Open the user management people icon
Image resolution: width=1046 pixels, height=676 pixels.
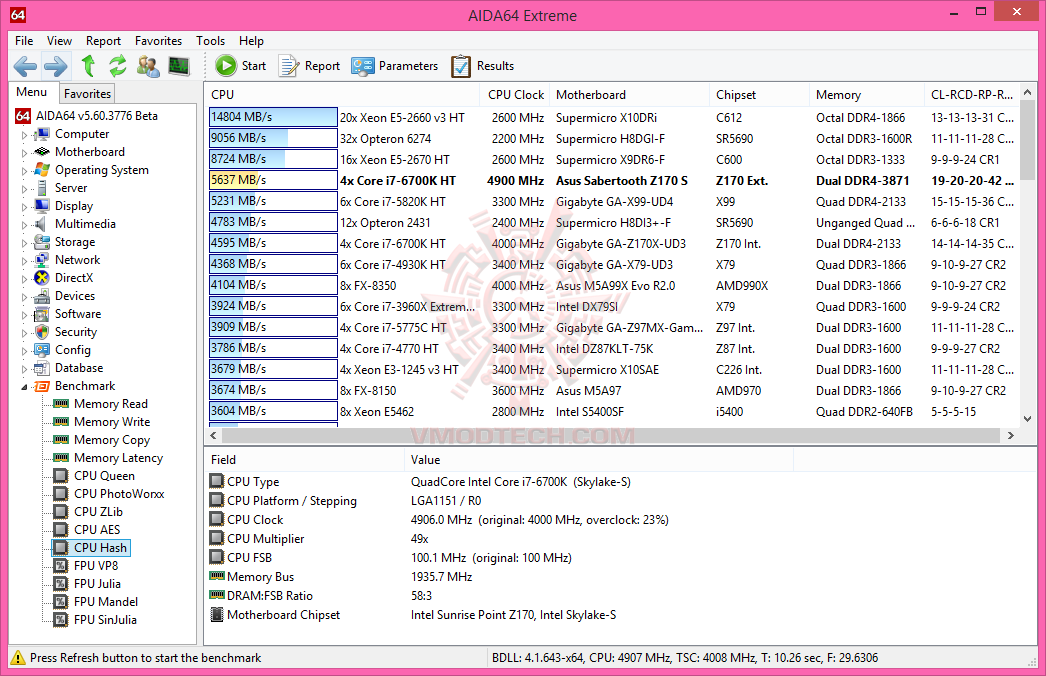pos(148,66)
